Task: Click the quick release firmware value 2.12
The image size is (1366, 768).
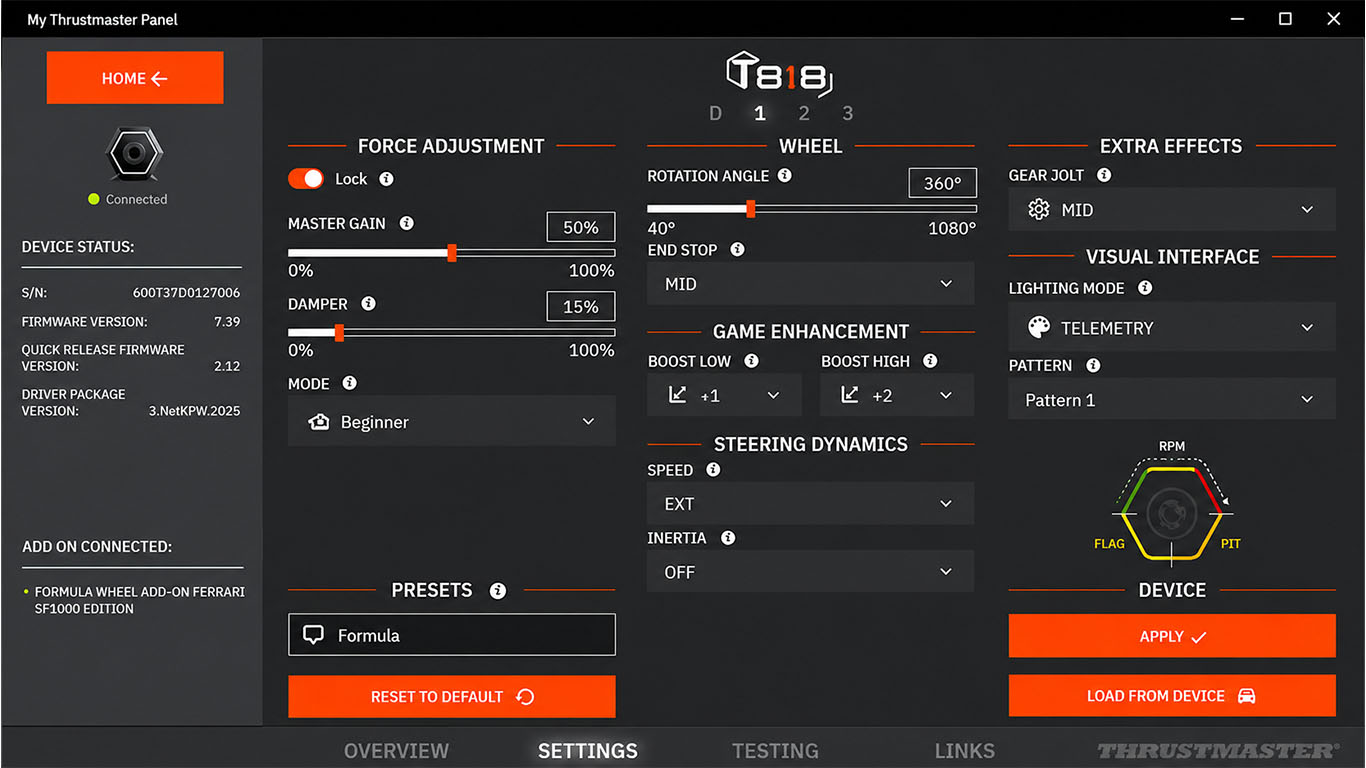Action: (227, 366)
